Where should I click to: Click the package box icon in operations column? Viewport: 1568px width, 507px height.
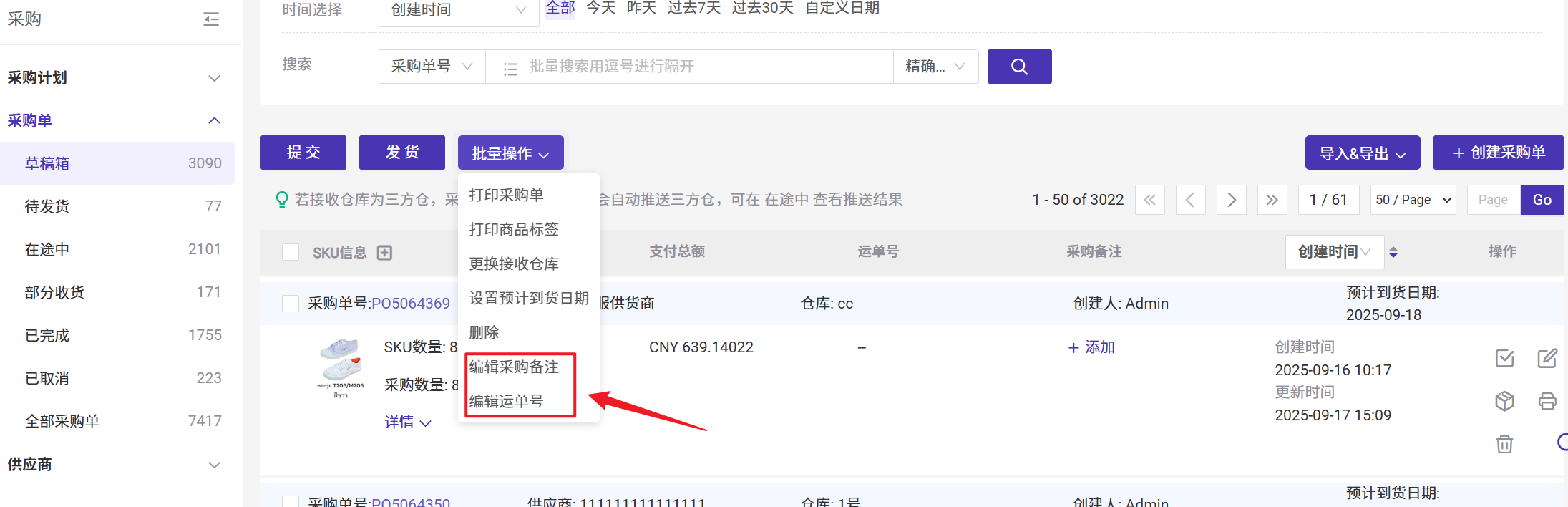tap(1504, 401)
